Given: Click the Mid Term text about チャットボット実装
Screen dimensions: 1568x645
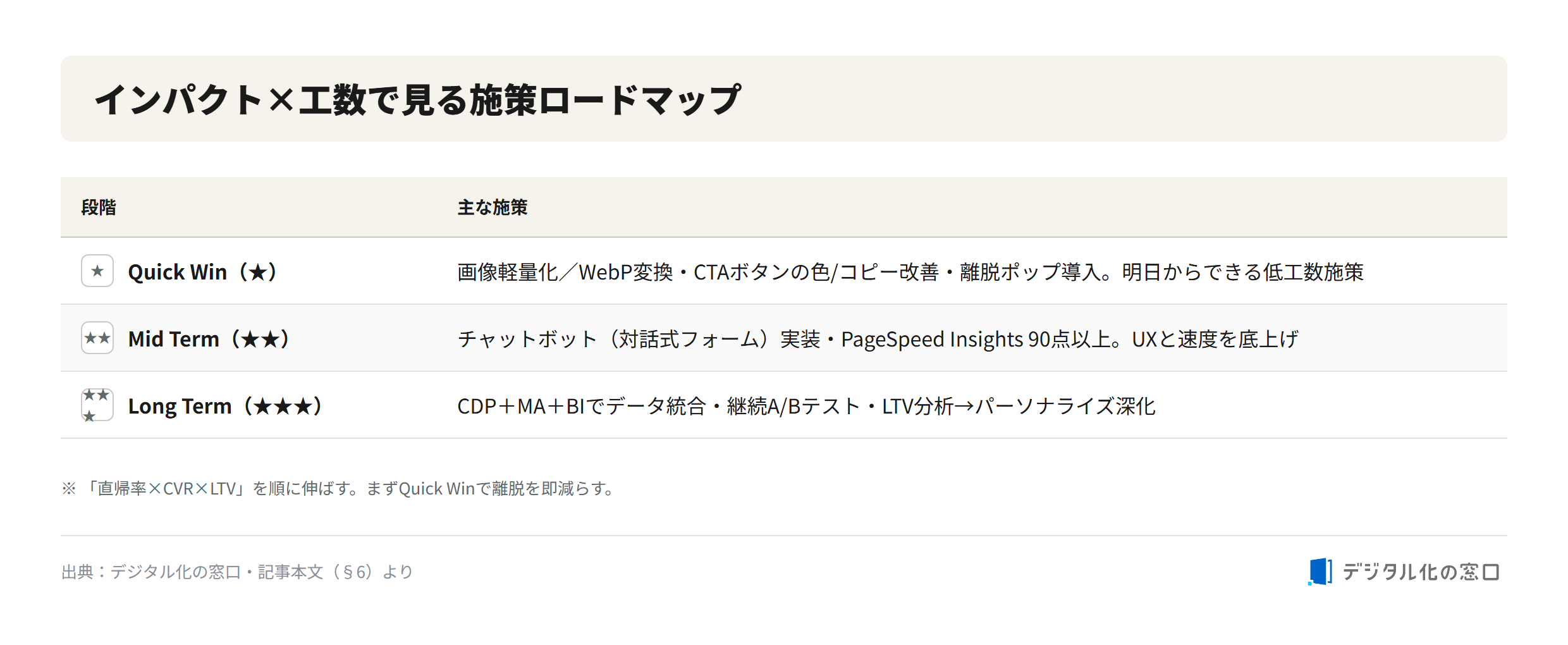Looking at the screenshot, I should (x=878, y=339).
